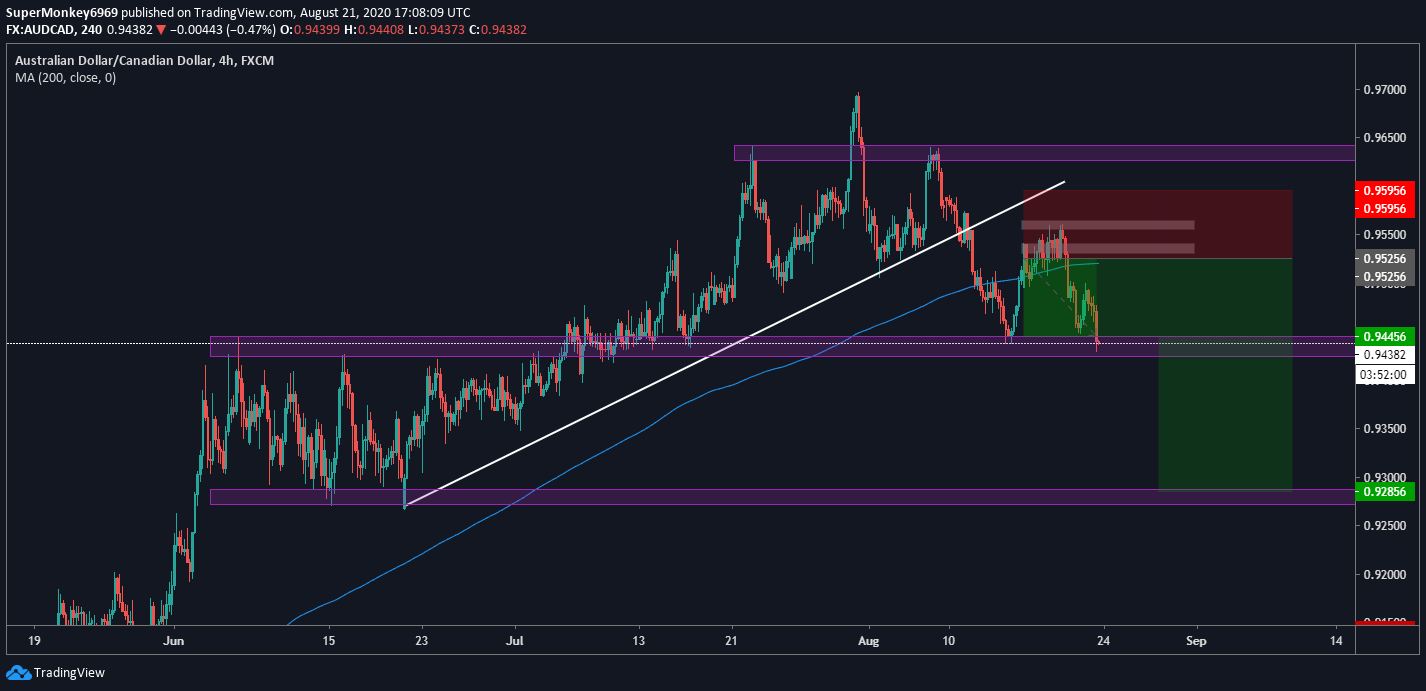
Task: Click the 0.92000 price axis label
Action: pyautogui.click(x=1384, y=574)
